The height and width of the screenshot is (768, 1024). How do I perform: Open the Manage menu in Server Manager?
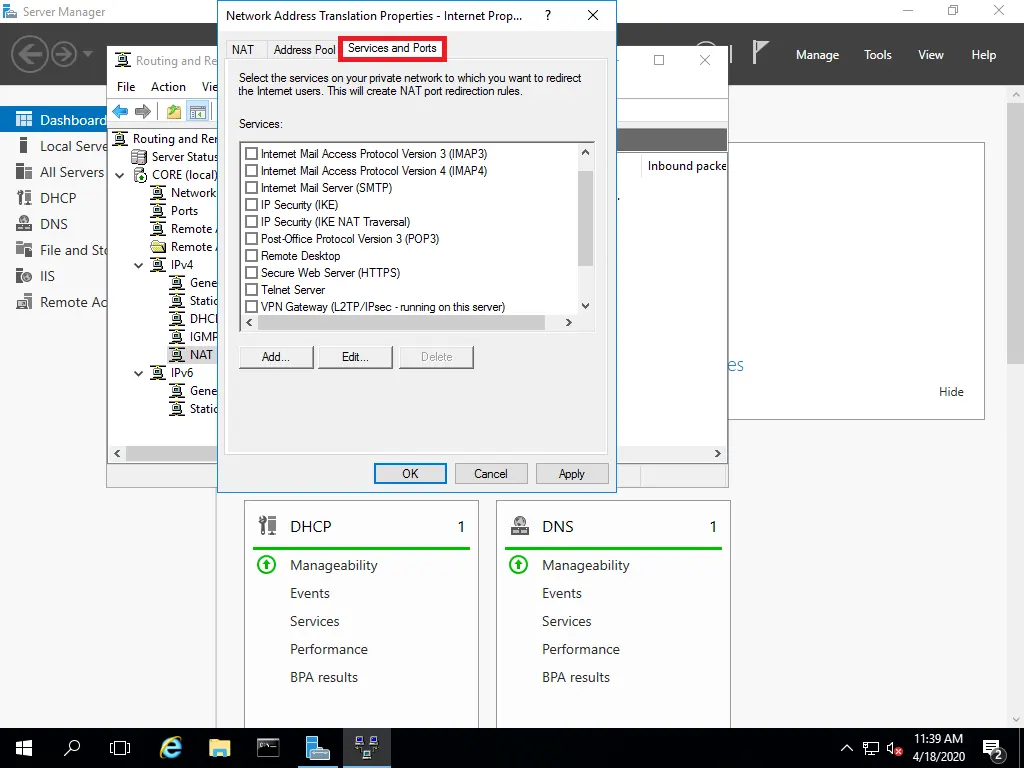click(817, 55)
